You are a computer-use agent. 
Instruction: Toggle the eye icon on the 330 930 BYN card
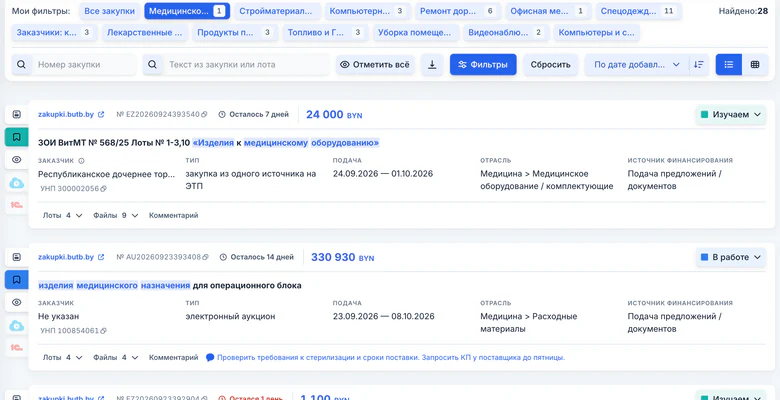pyautogui.click(x=16, y=302)
